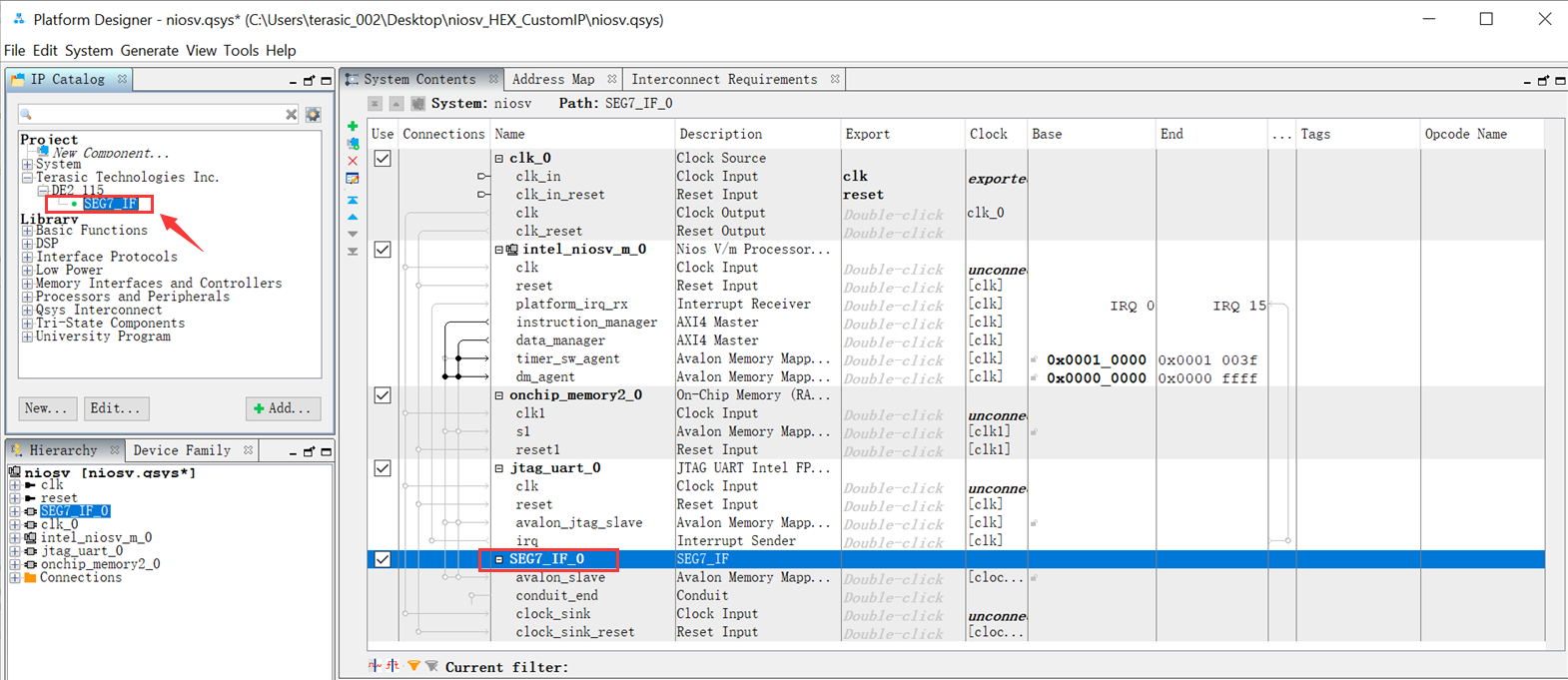Uncheck the Use checkbox for onchip_memory2_0
Viewport: 1568px width, 680px height.
point(383,395)
